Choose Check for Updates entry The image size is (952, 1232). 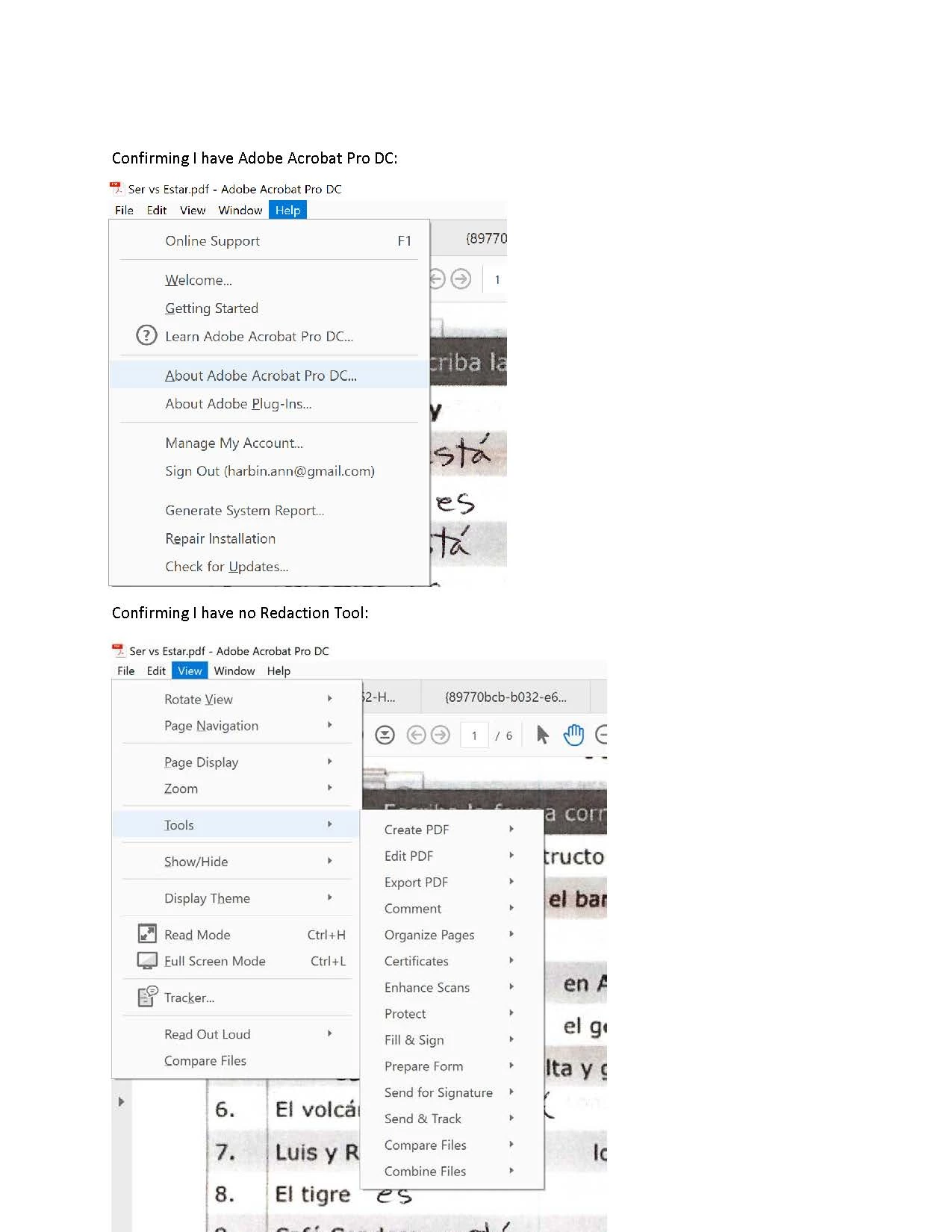(270, 566)
